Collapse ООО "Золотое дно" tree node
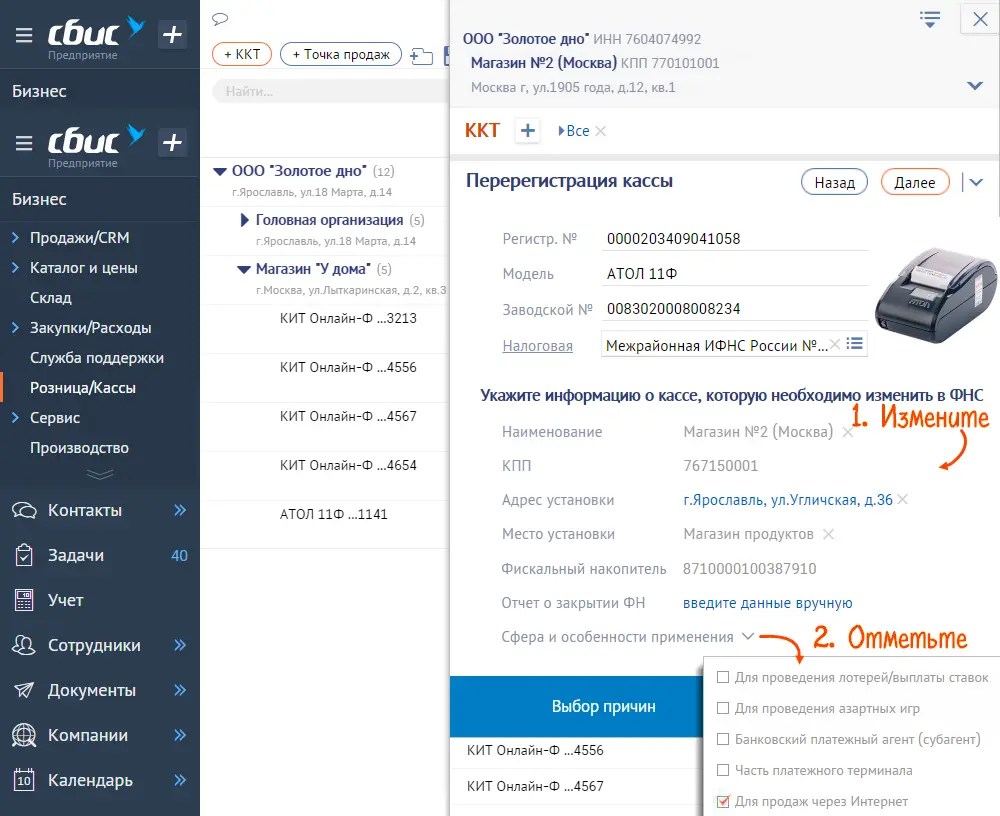1000x816 pixels. 220,171
